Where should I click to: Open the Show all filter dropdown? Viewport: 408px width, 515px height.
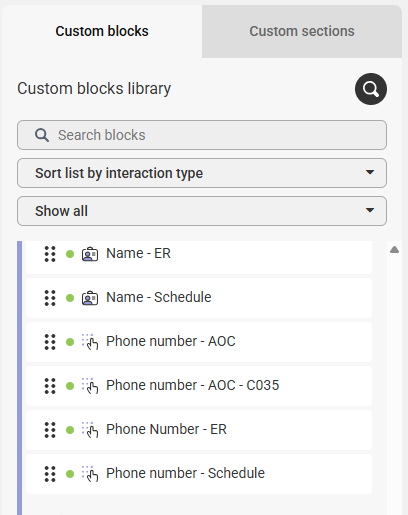point(202,211)
